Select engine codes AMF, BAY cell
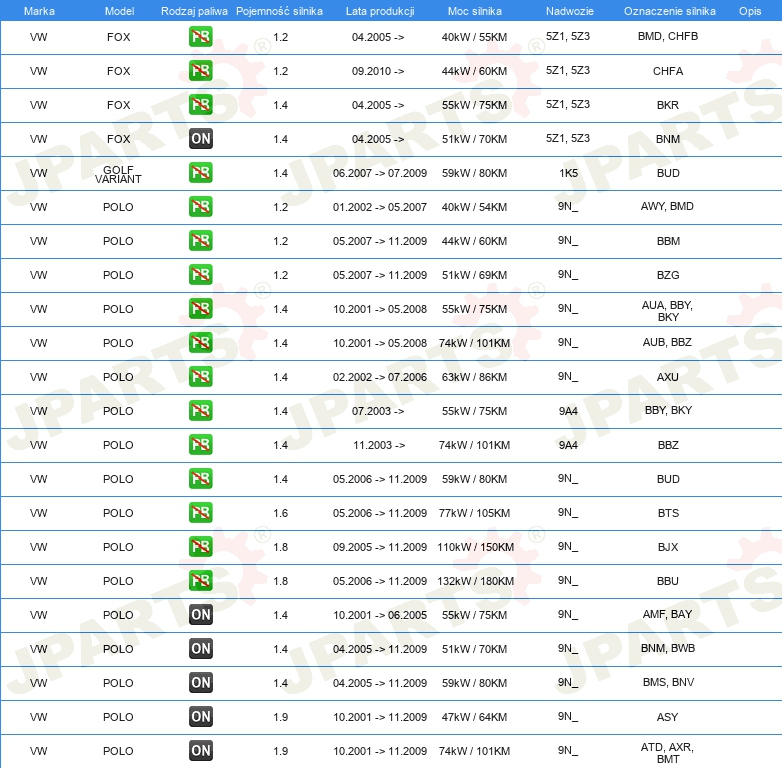Image resolution: width=782 pixels, height=768 pixels. [x=667, y=614]
